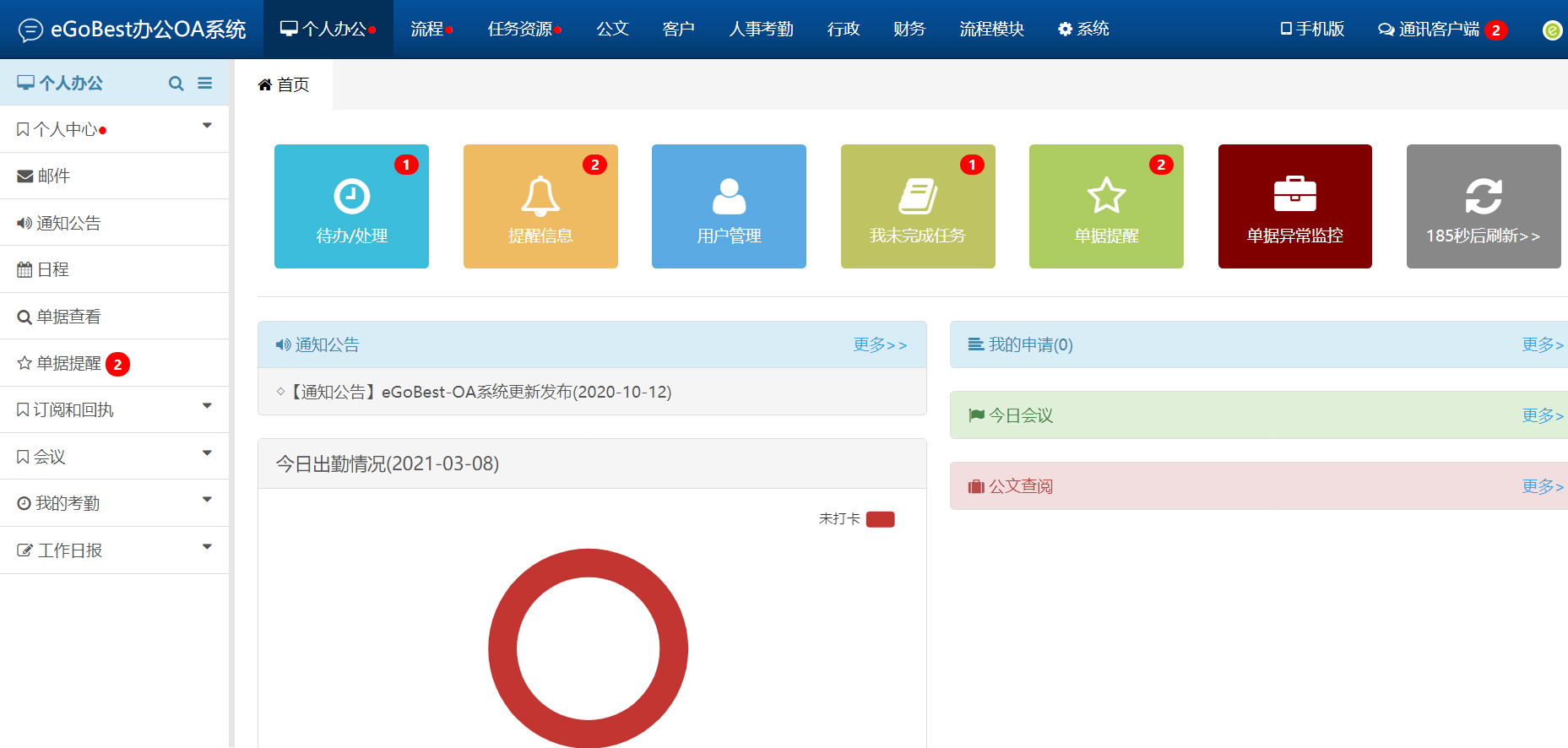The width and height of the screenshot is (1568, 748).
Task: Expand the 工作日报 sidebar section
Action: [x=114, y=550]
